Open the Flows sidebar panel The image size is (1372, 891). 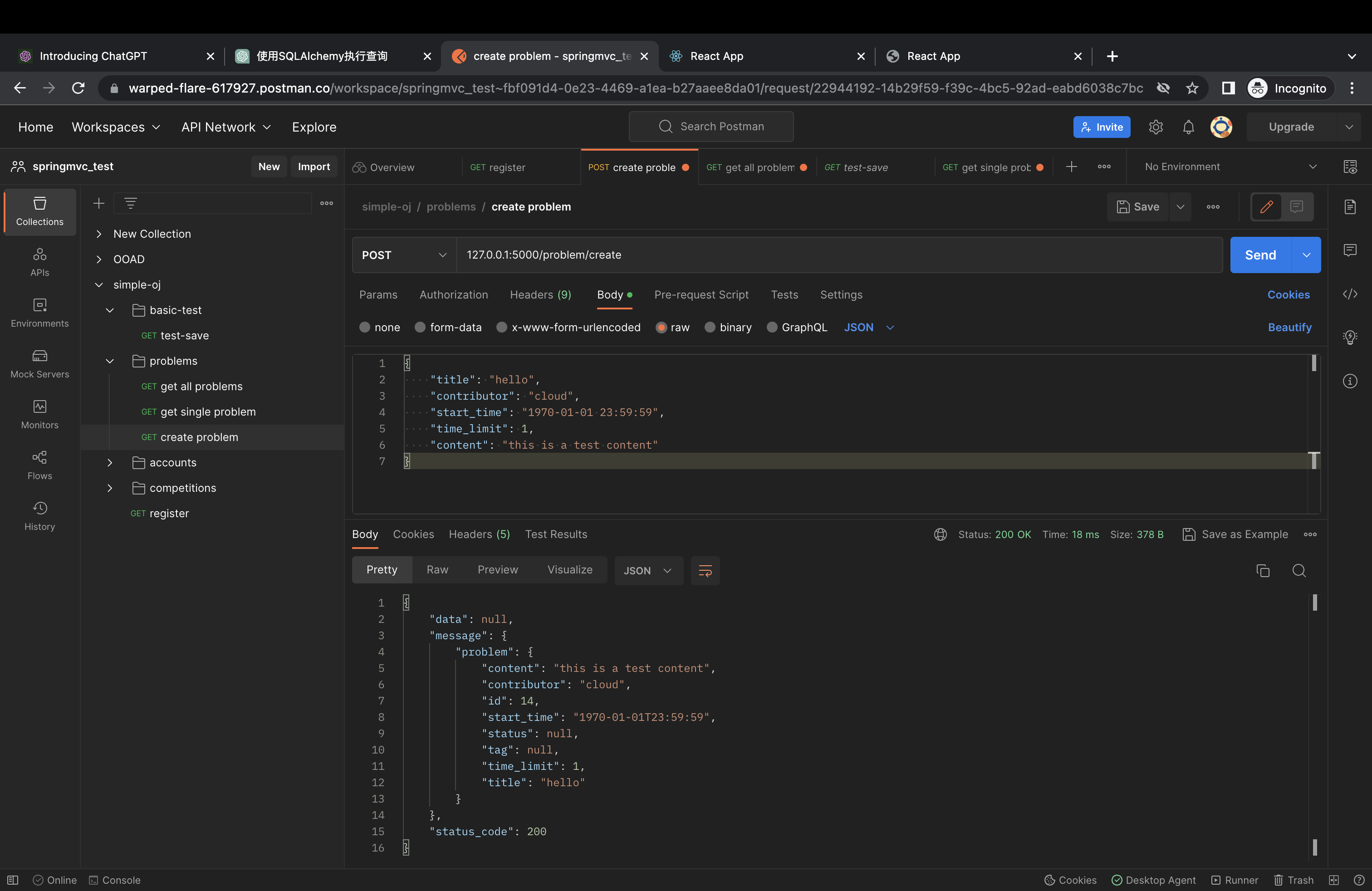coord(40,465)
